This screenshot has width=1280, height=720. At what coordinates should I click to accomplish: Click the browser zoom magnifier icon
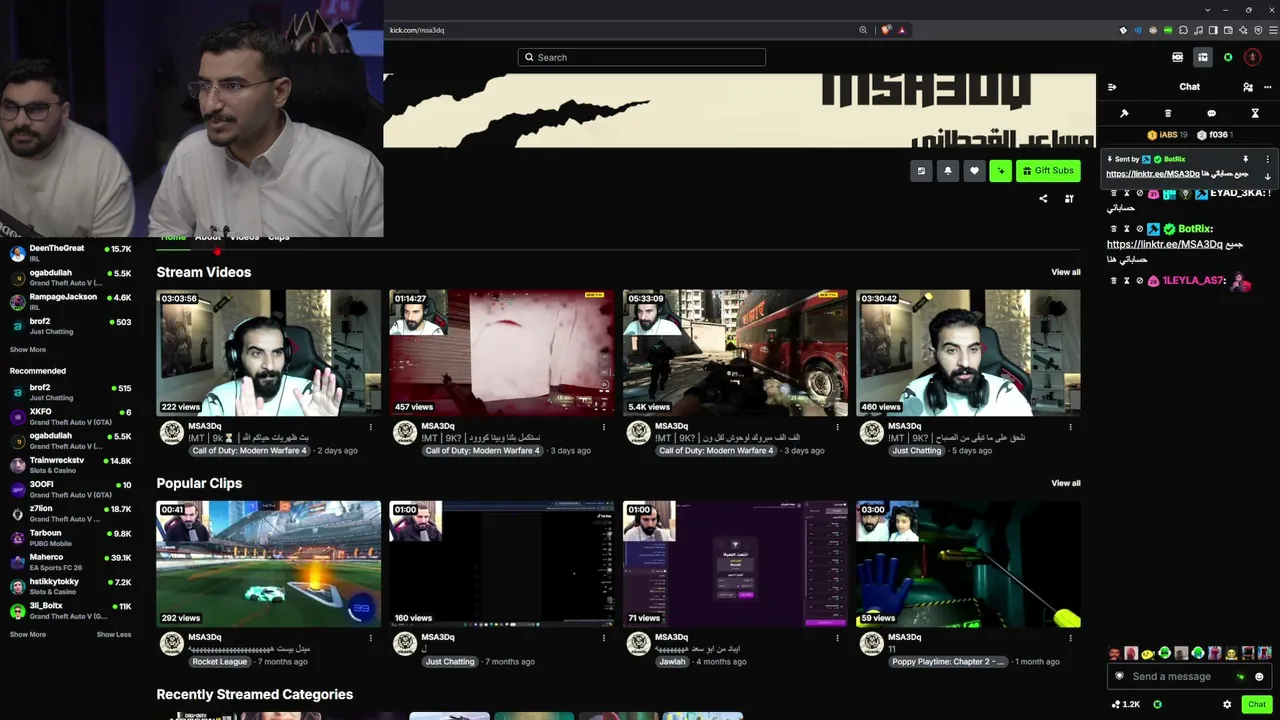pyautogui.click(x=863, y=30)
